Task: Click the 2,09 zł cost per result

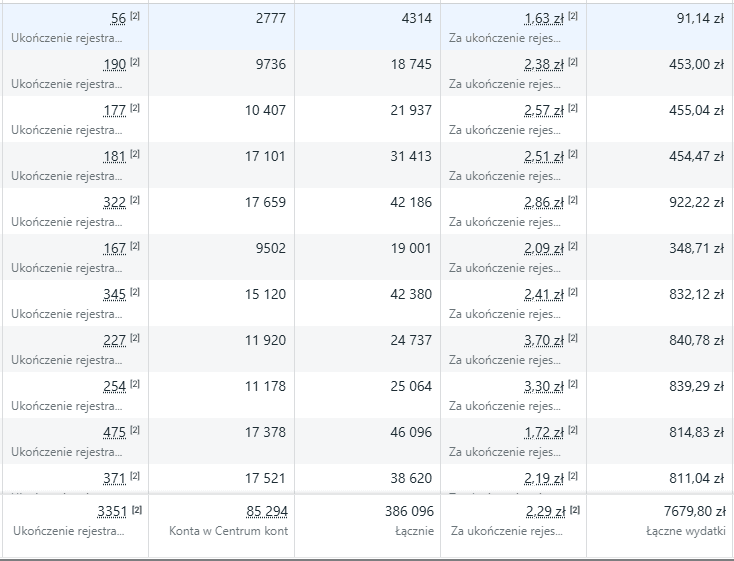Action: pyautogui.click(x=543, y=249)
